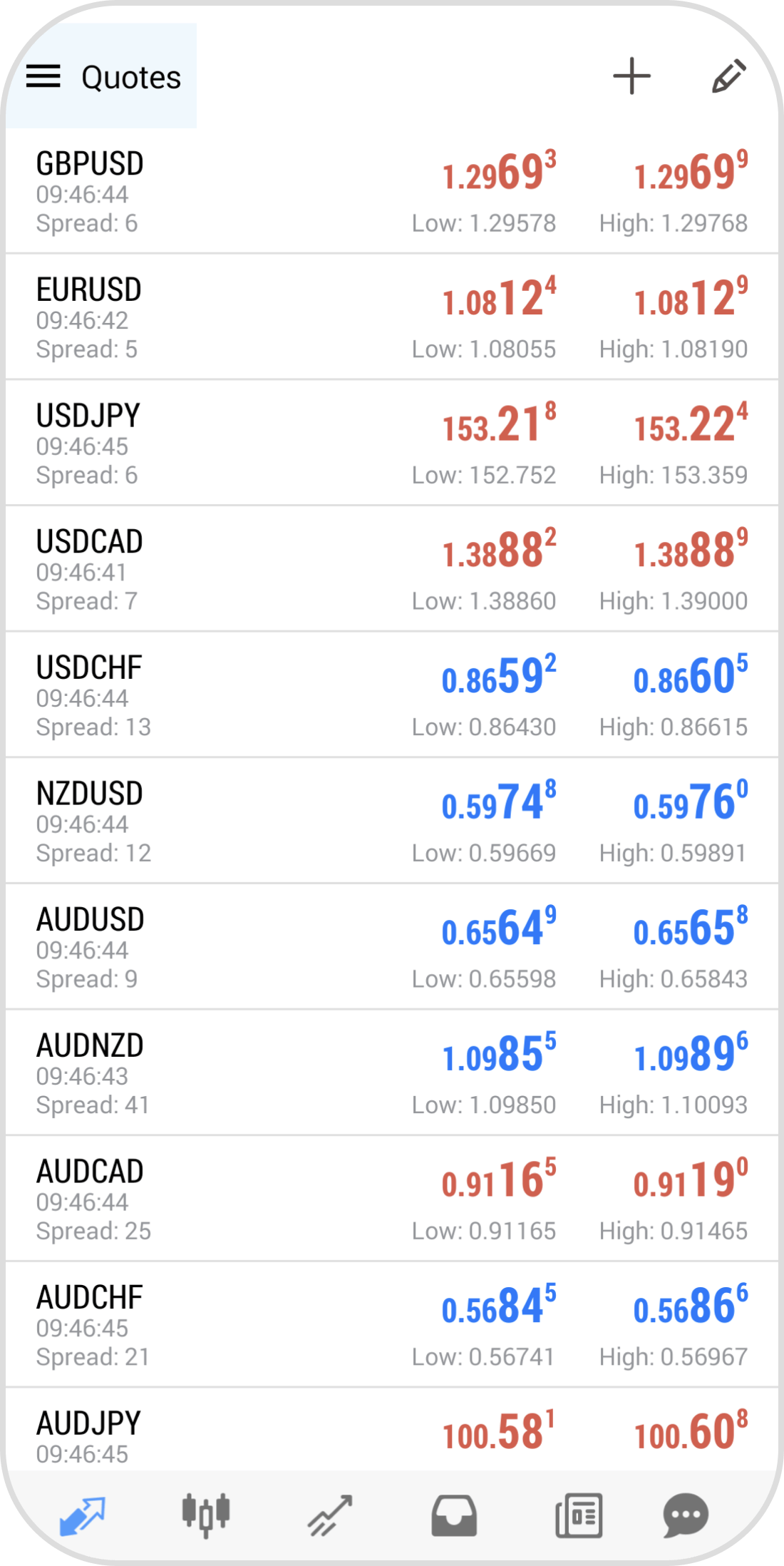Open the hamburger navigation menu

[x=43, y=76]
